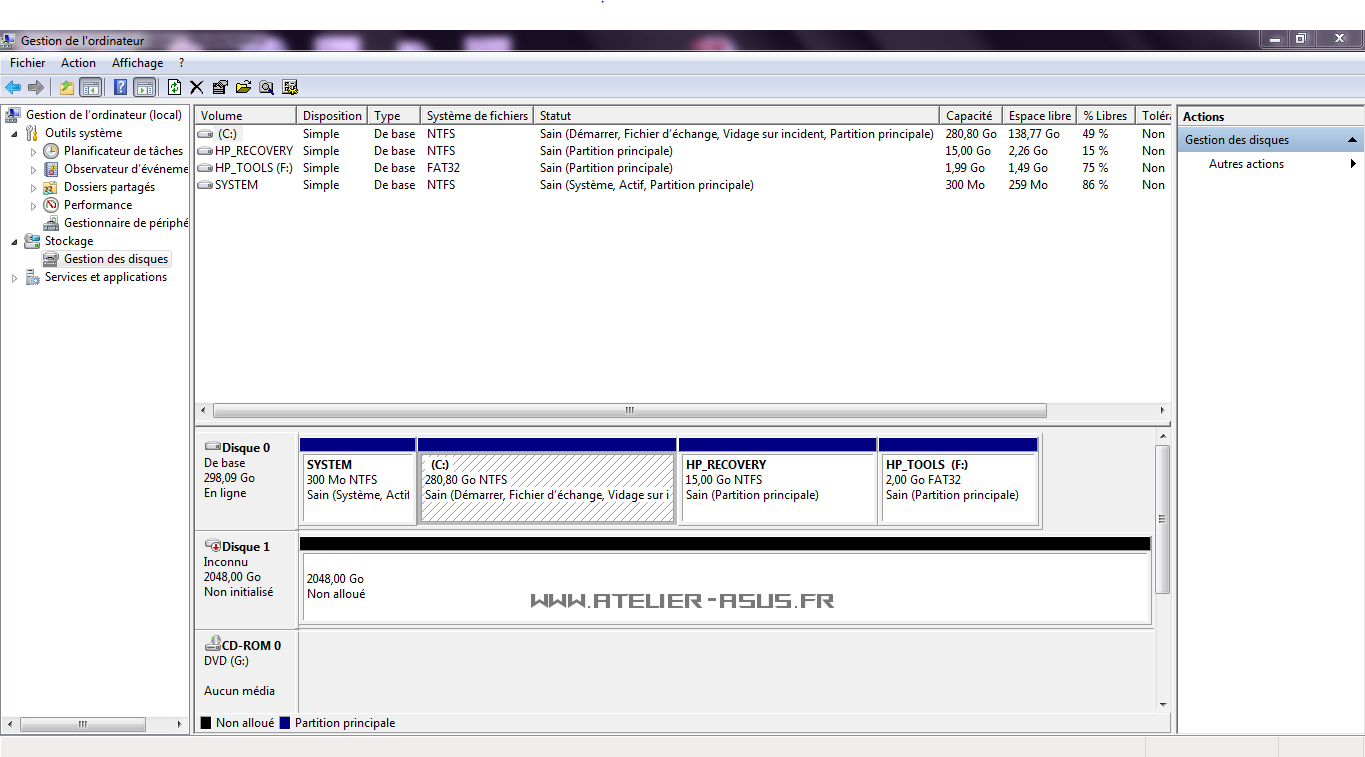1365x757 pixels.
Task: Toggle the Show/Hide Console Tree toolbar button
Action: pos(90,88)
